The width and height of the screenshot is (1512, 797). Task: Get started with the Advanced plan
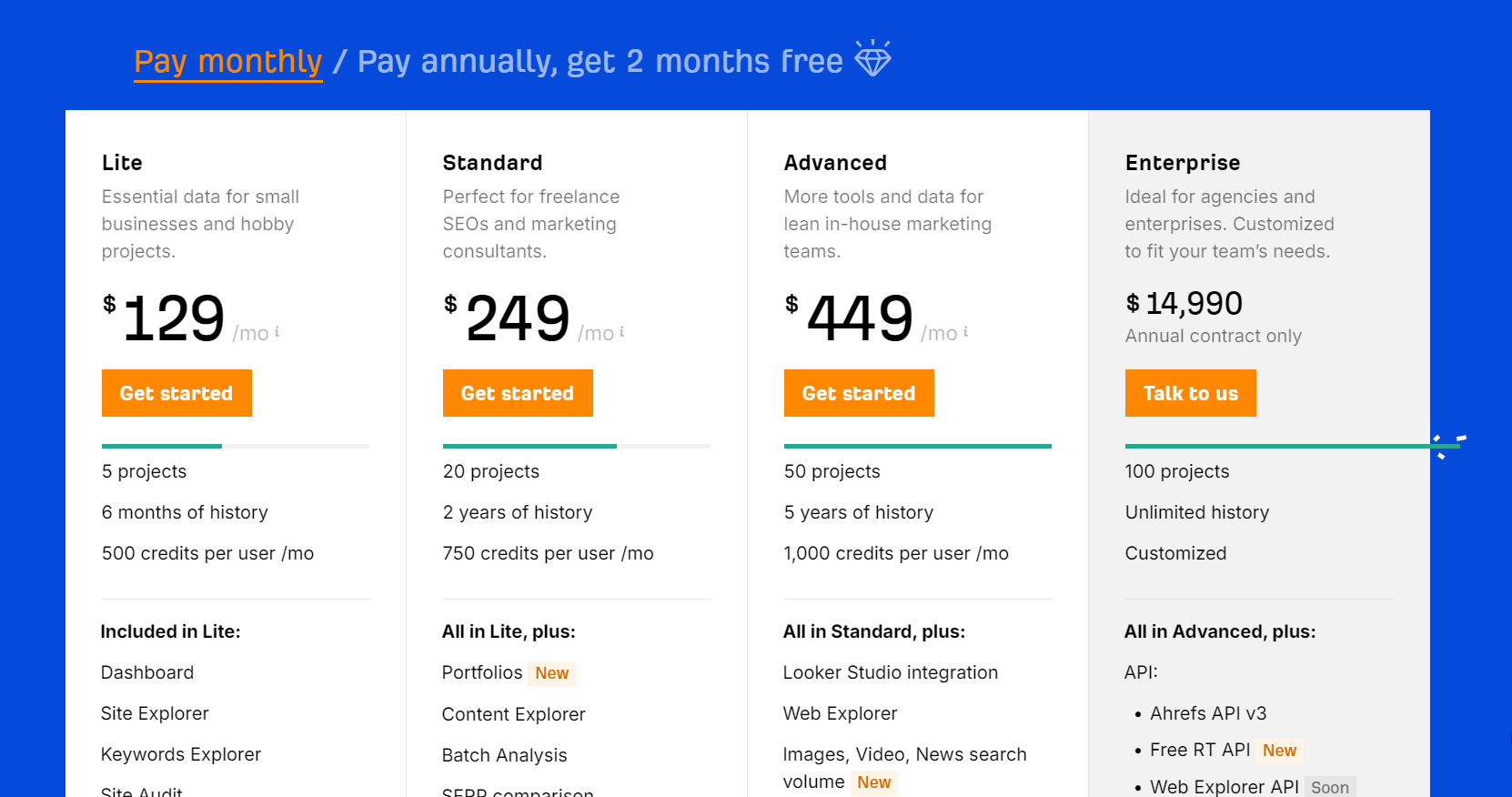point(858,393)
